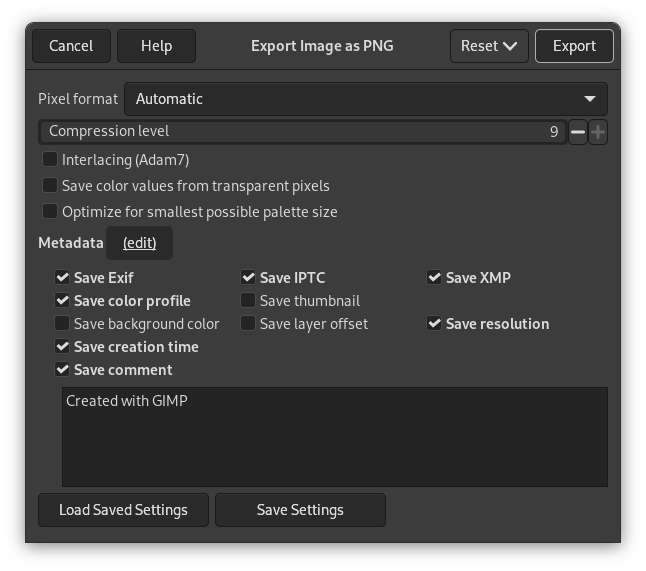
Task: Enable Save color values from transparent pixels
Action: coord(50,186)
